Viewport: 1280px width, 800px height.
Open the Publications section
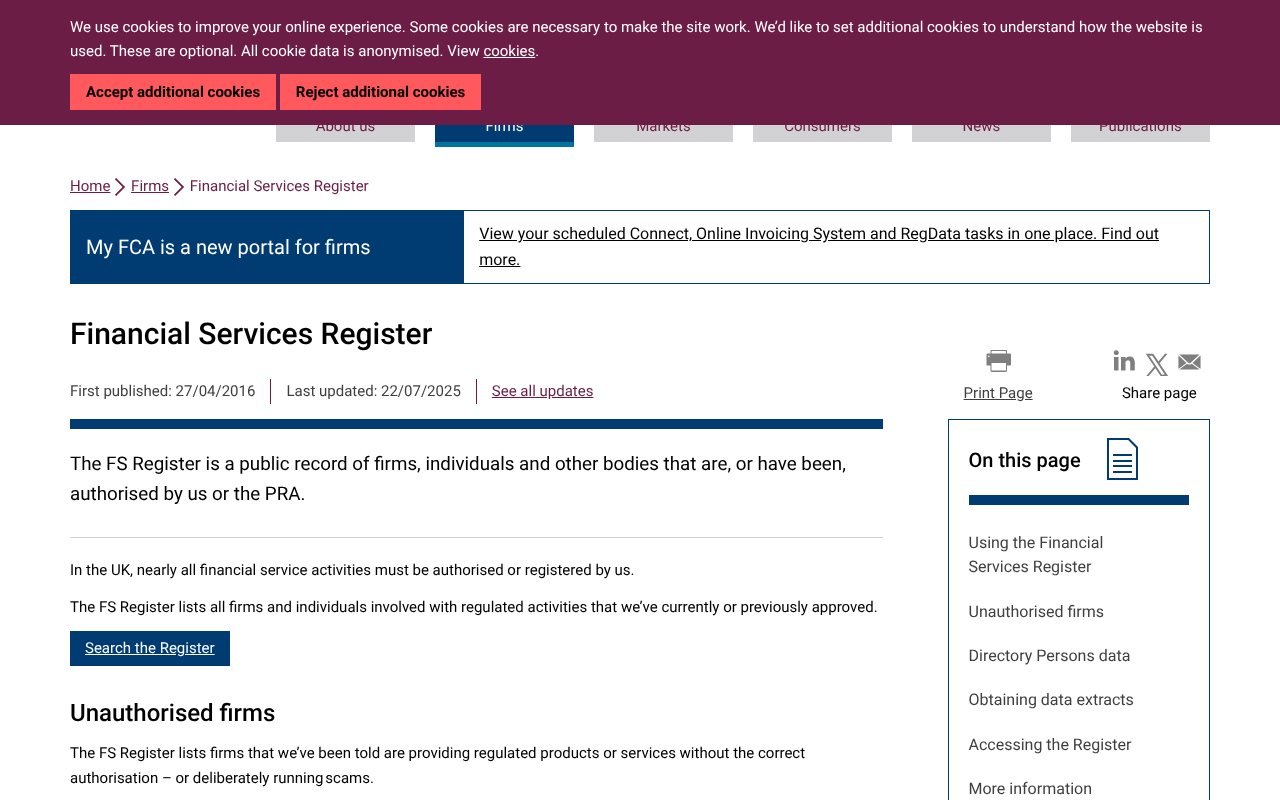(x=1140, y=126)
